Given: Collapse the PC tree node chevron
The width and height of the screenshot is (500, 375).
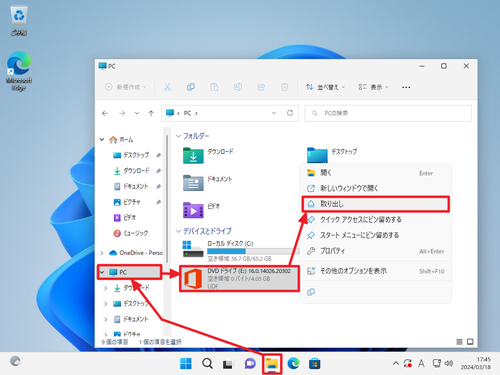Looking at the screenshot, I should (102, 272).
